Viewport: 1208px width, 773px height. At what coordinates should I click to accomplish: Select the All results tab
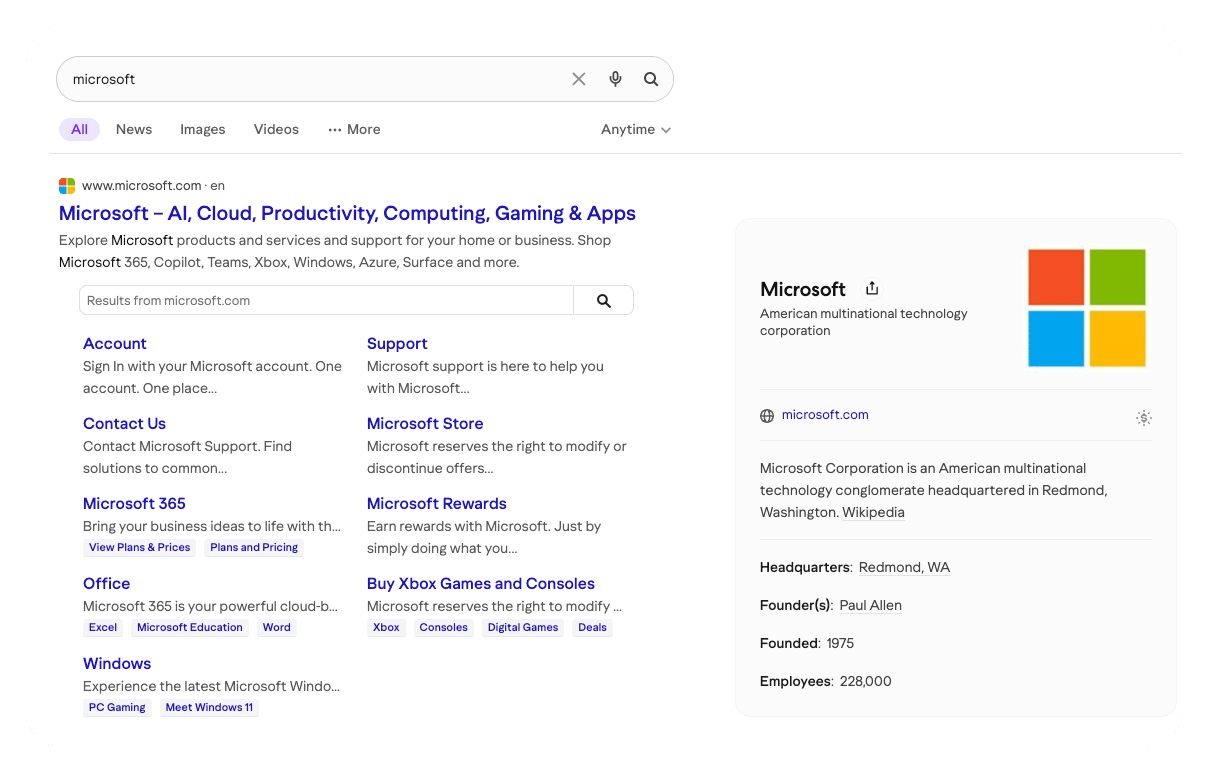pos(80,129)
